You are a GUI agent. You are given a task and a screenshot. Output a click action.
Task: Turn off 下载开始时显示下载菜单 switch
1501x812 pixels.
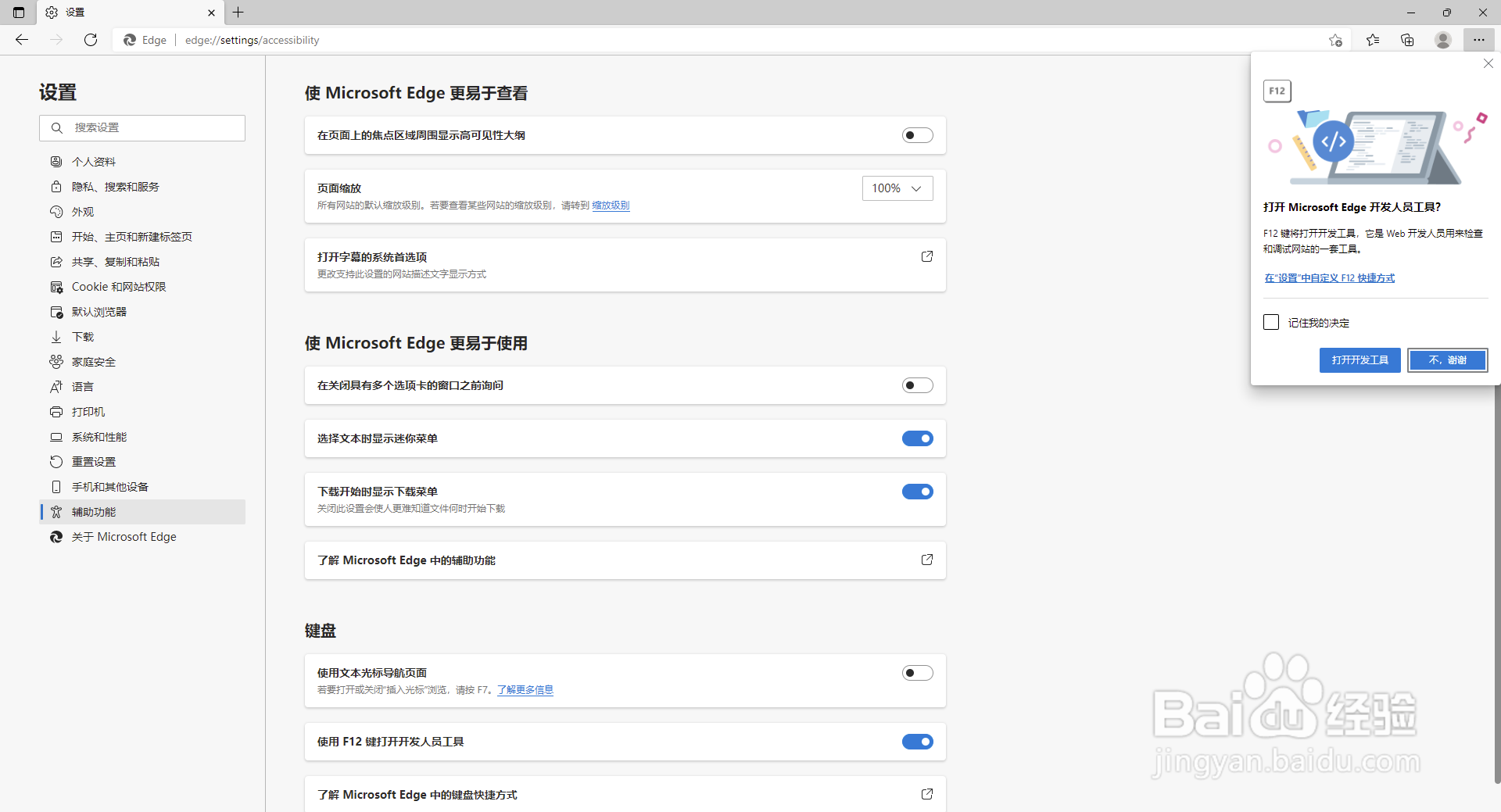click(918, 492)
